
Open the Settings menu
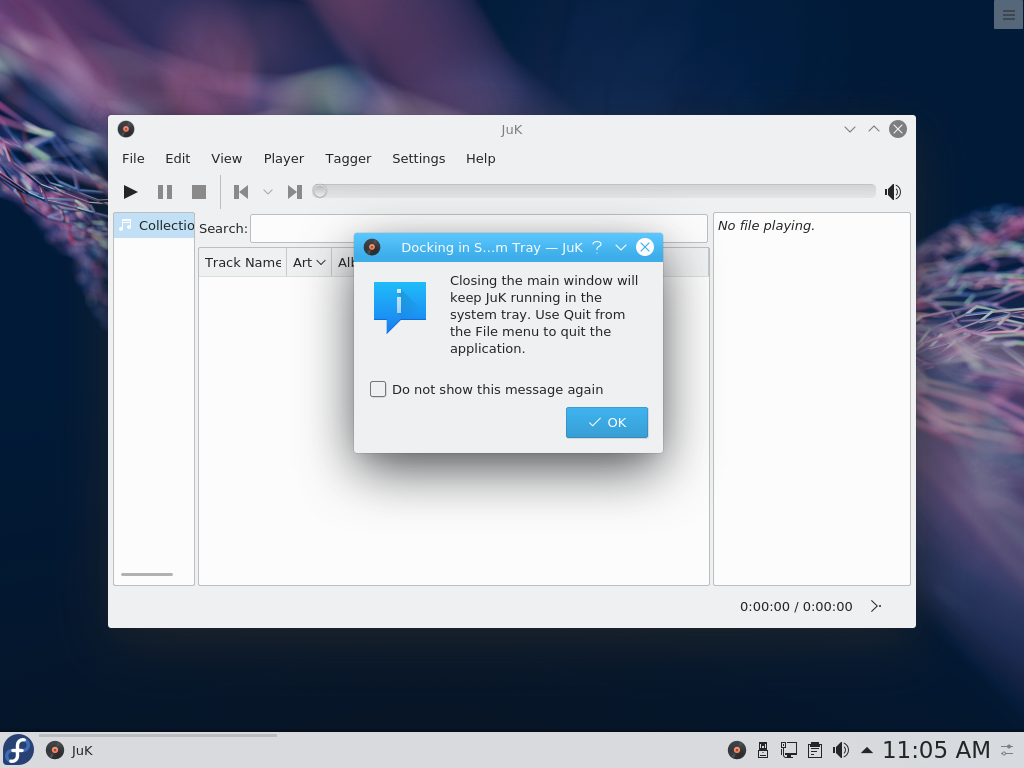[x=419, y=159]
